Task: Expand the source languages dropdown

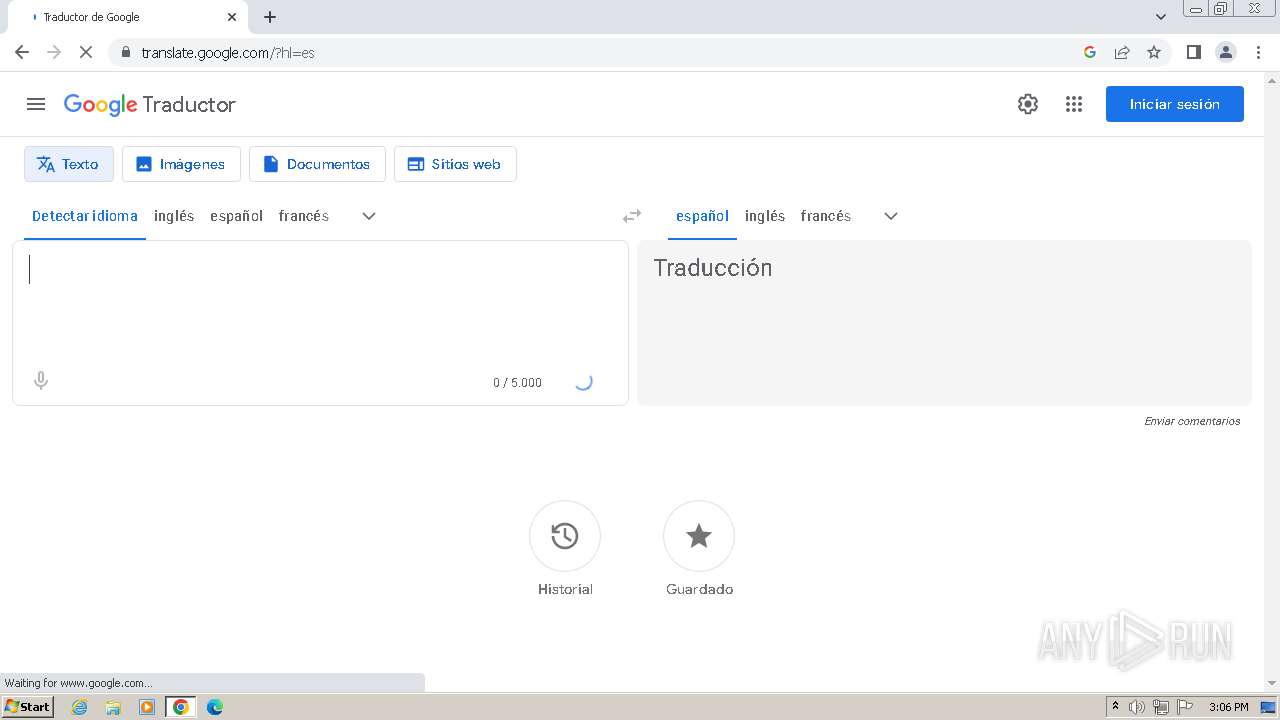Action: coord(369,216)
